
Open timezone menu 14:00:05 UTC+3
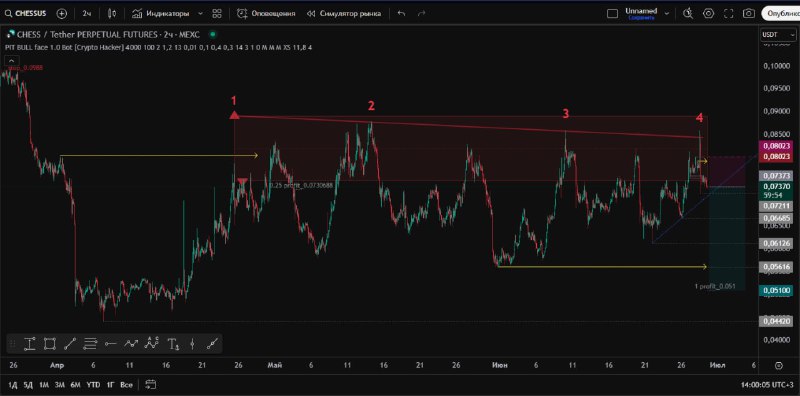click(767, 384)
